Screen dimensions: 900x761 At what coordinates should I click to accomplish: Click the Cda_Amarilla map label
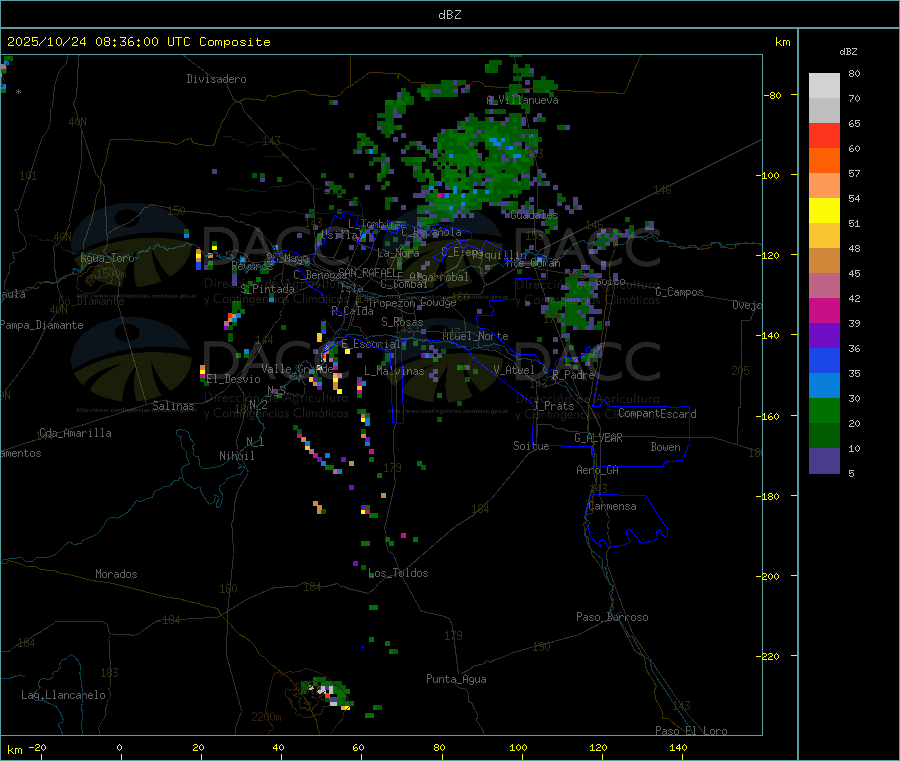coord(75,433)
